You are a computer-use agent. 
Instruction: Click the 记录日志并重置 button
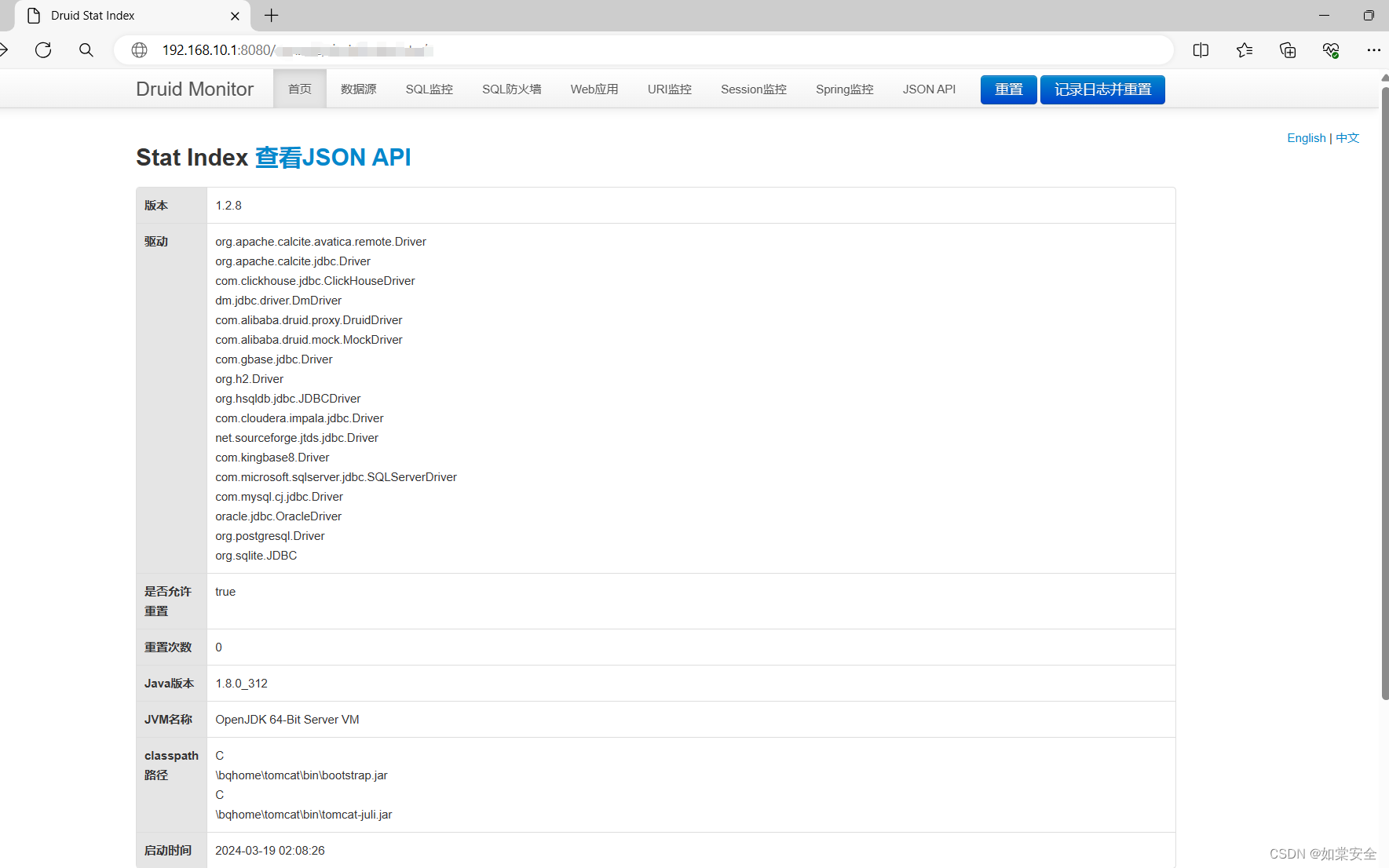coord(1102,89)
